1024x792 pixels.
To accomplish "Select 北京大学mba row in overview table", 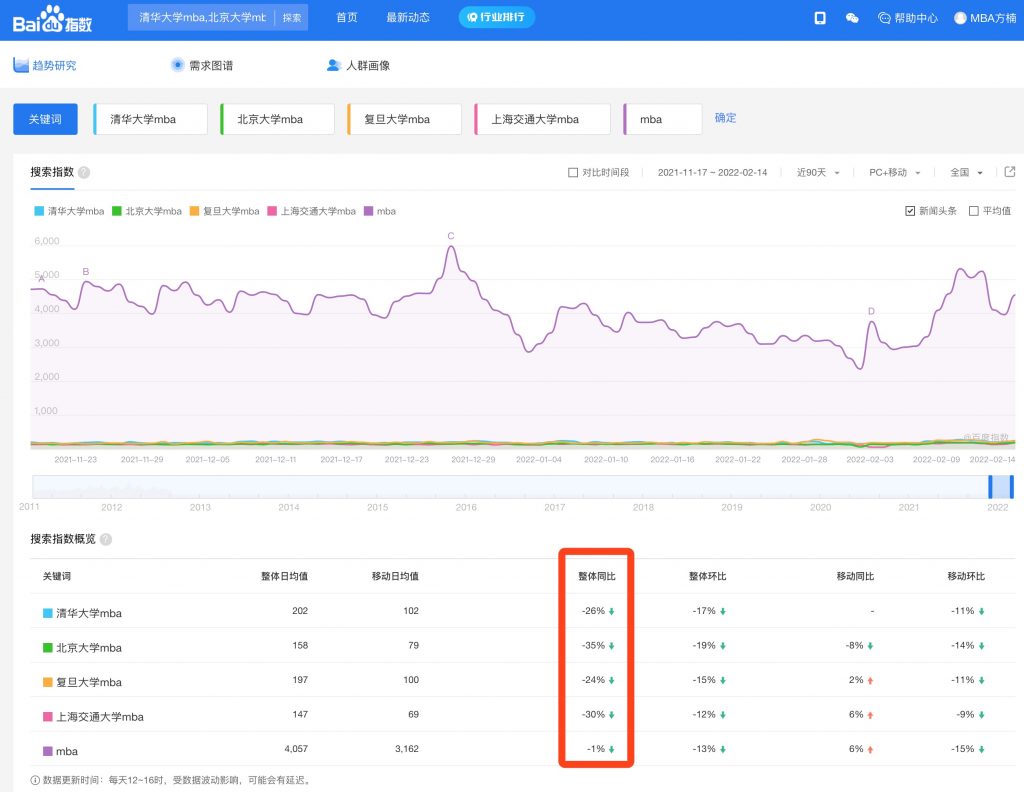I will click(x=522, y=646).
